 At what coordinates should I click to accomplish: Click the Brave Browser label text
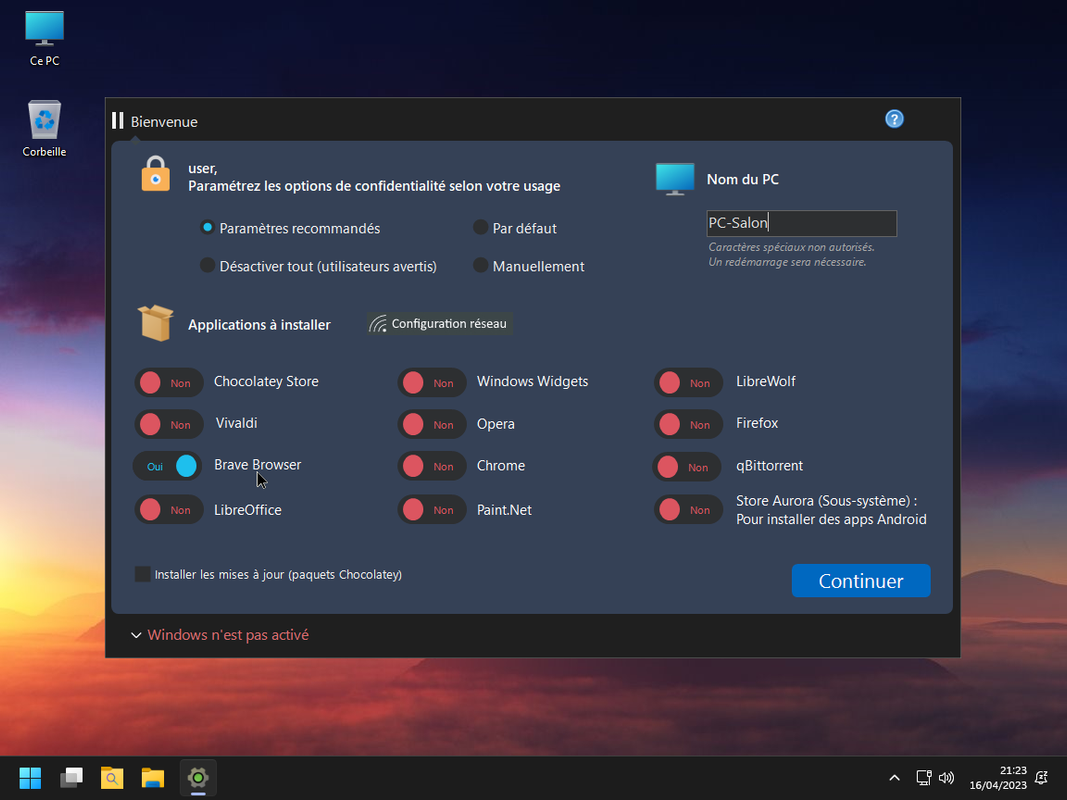(257, 465)
